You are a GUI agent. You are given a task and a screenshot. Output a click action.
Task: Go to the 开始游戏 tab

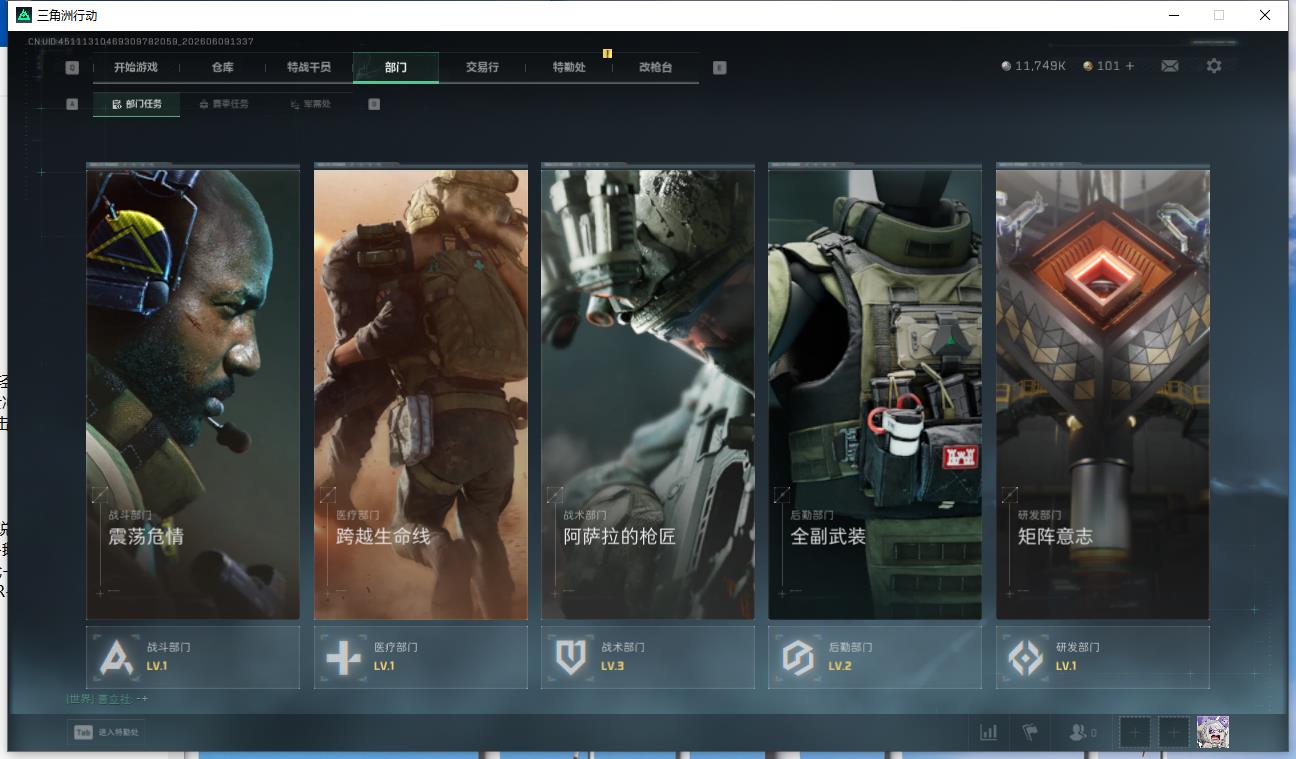(x=136, y=67)
